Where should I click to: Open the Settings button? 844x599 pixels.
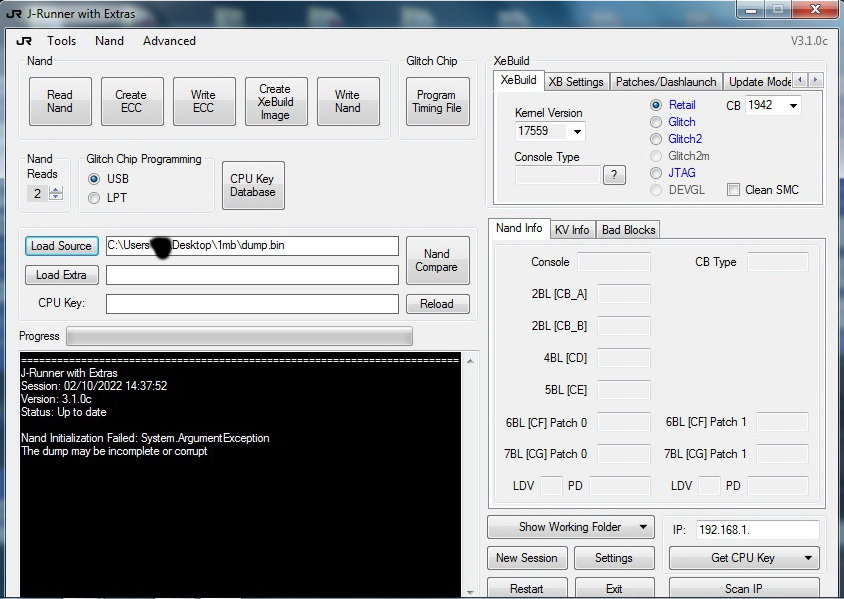(614, 558)
